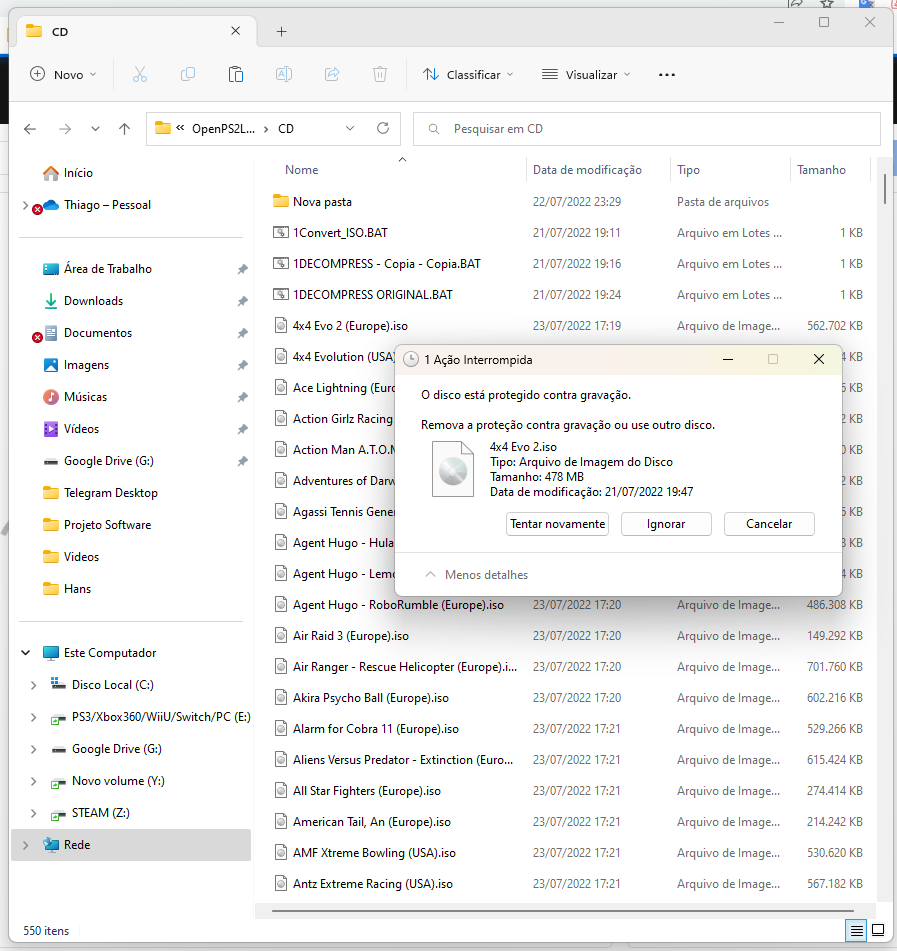The height and width of the screenshot is (951, 897).
Task: Expand PS3/Xbox360/WiiU/Switch/PC (E:) node
Action: click(x=33, y=717)
